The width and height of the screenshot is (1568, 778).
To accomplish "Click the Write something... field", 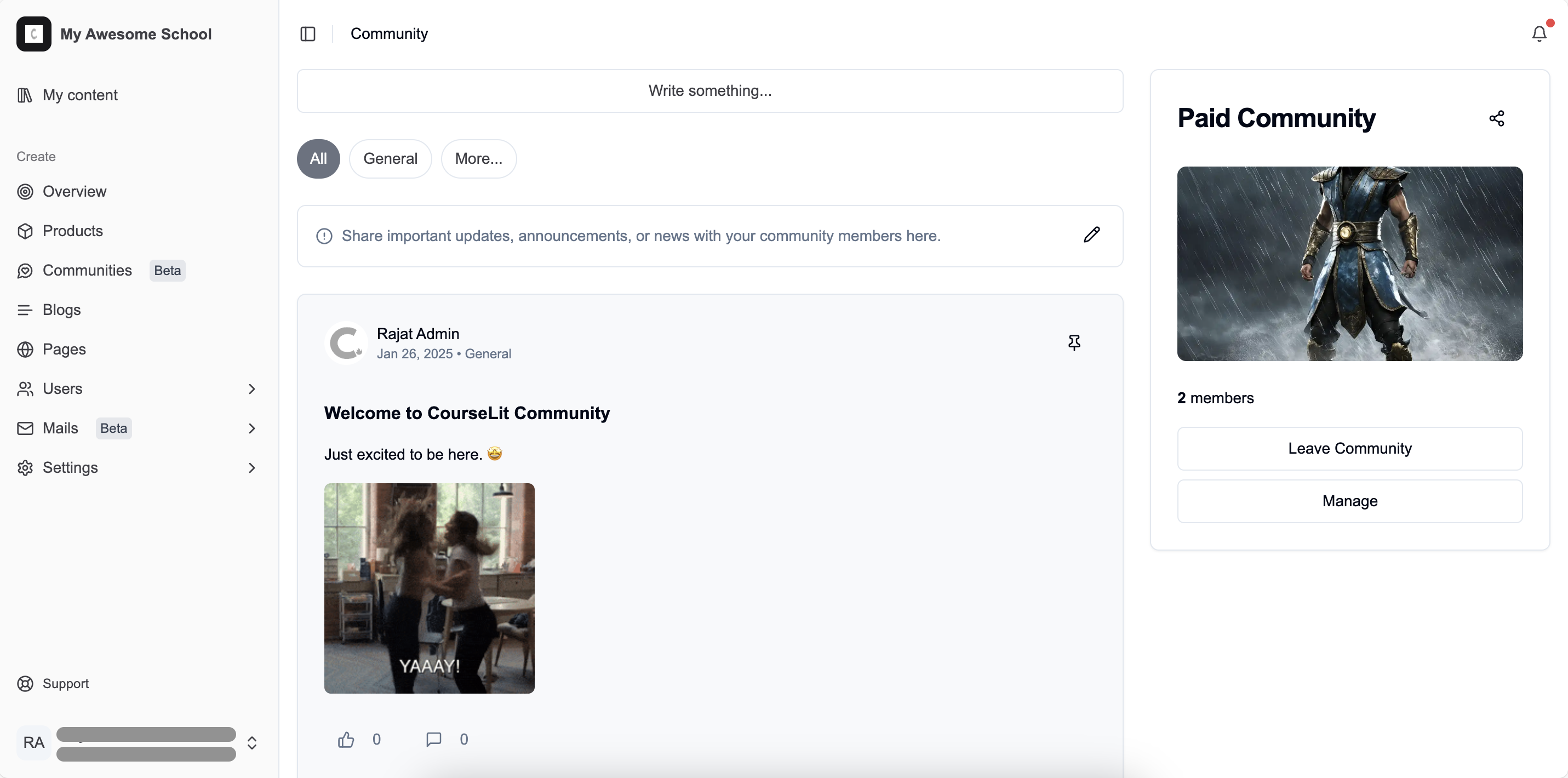I will pyautogui.click(x=709, y=91).
